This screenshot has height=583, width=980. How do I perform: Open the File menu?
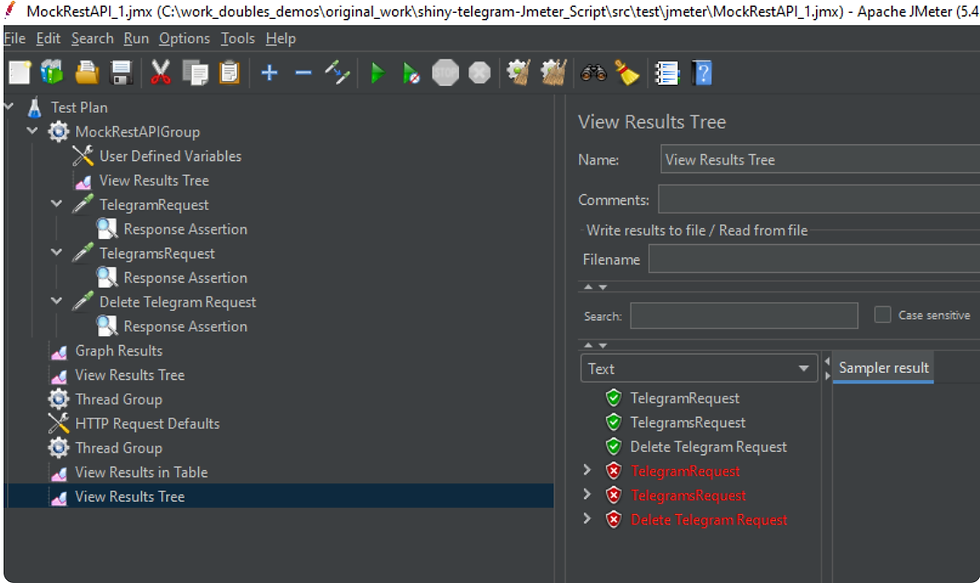(14, 38)
